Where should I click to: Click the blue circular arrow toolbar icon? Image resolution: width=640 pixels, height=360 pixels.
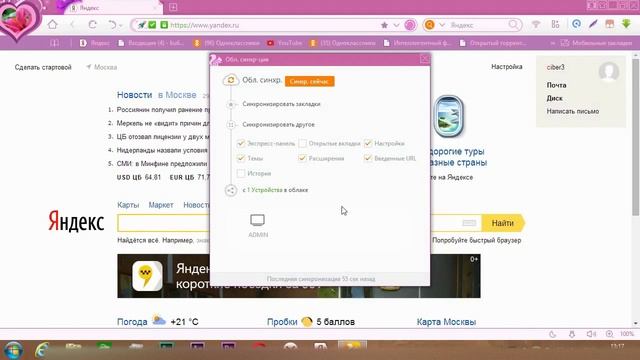pos(576,24)
